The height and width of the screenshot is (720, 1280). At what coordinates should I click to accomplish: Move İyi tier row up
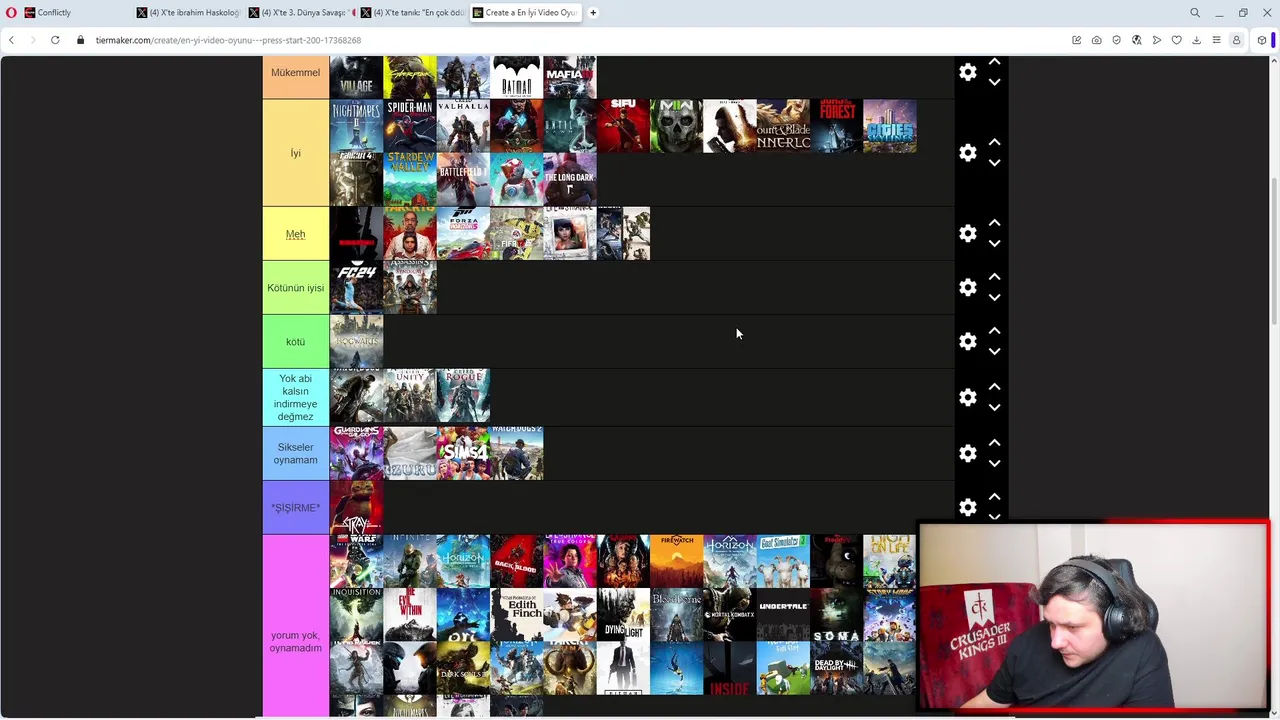pos(994,143)
